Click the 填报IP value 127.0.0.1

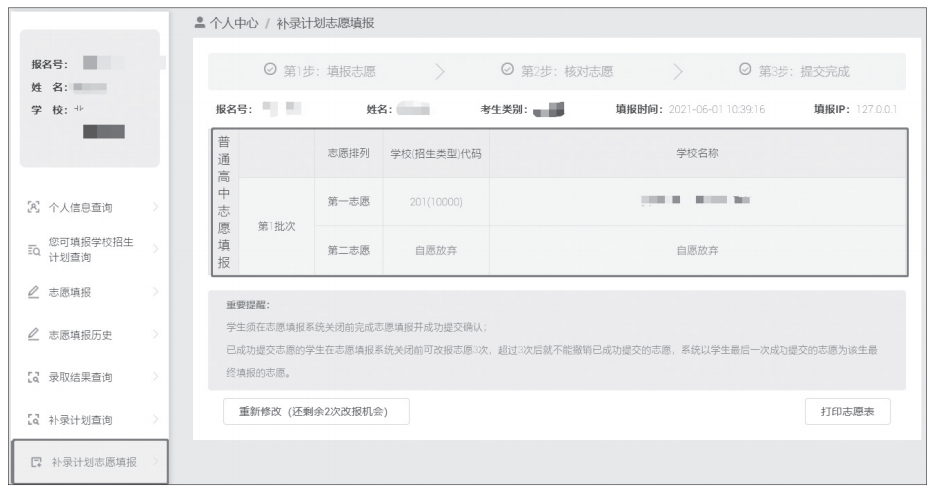(876, 109)
